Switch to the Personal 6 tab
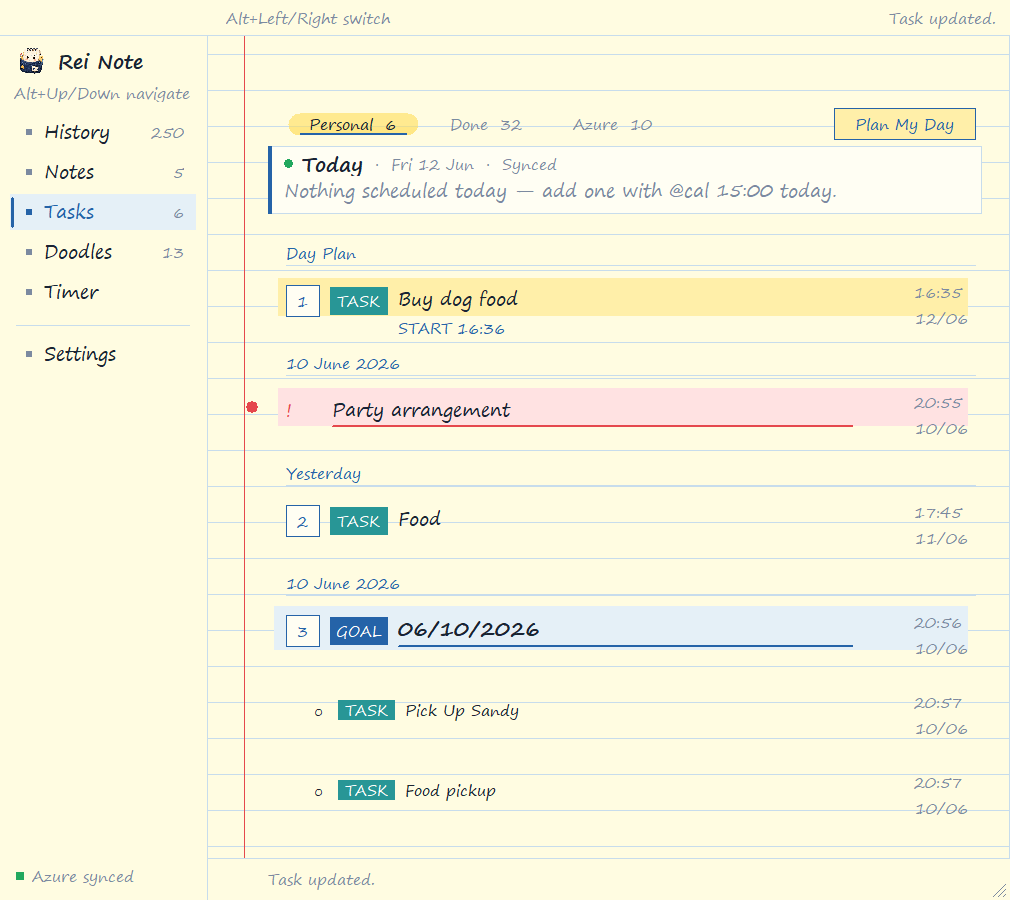 coord(353,124)
